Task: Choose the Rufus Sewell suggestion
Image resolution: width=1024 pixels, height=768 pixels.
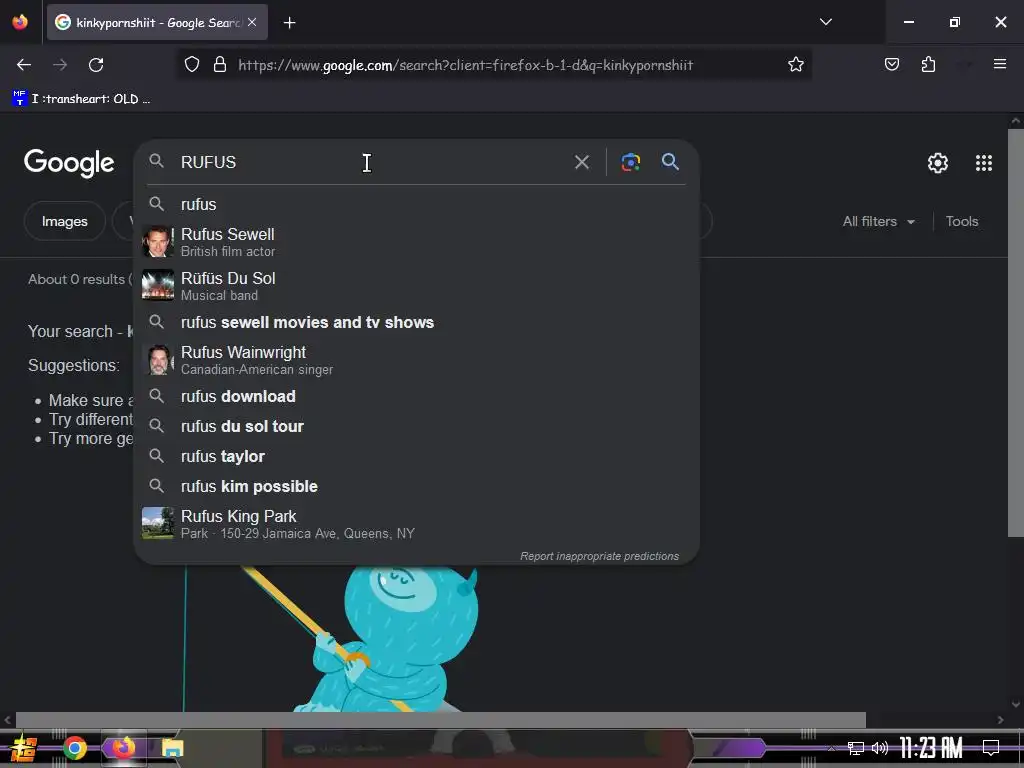Action: click(416, 242)
